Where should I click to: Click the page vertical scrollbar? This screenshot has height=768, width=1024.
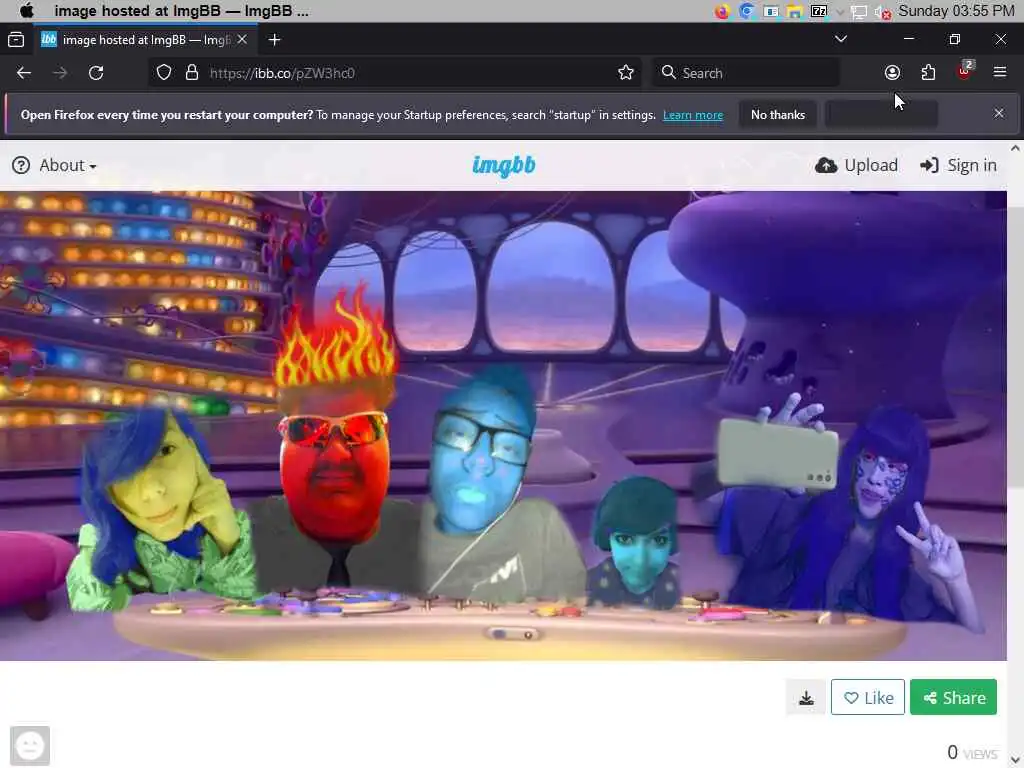1016,347
